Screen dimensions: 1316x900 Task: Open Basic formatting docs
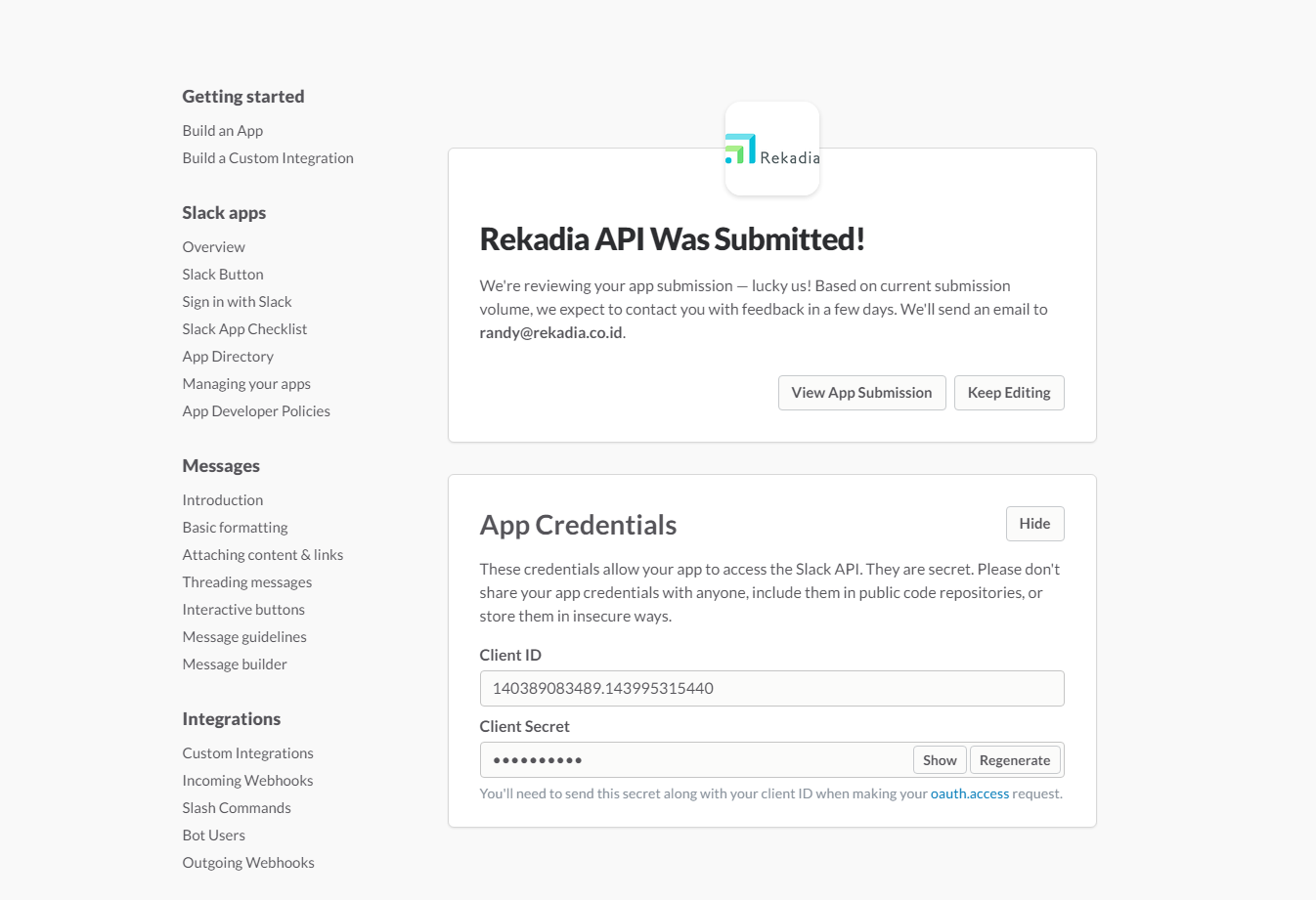[x=236, y=528]
